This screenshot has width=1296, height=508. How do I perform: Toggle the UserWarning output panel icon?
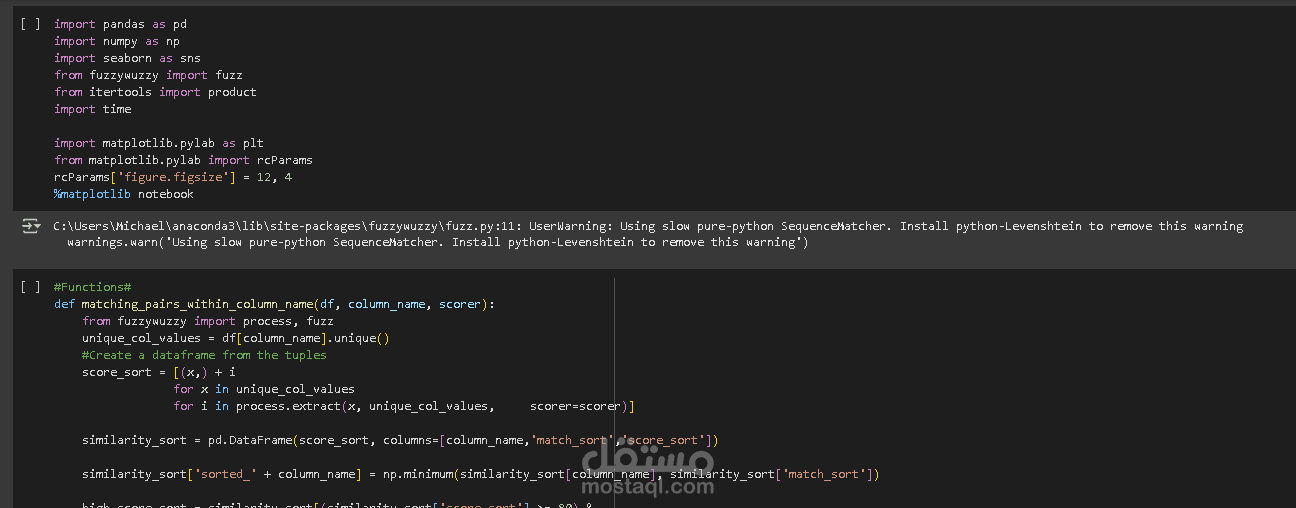pyautogui.click(x=30, y=227)
